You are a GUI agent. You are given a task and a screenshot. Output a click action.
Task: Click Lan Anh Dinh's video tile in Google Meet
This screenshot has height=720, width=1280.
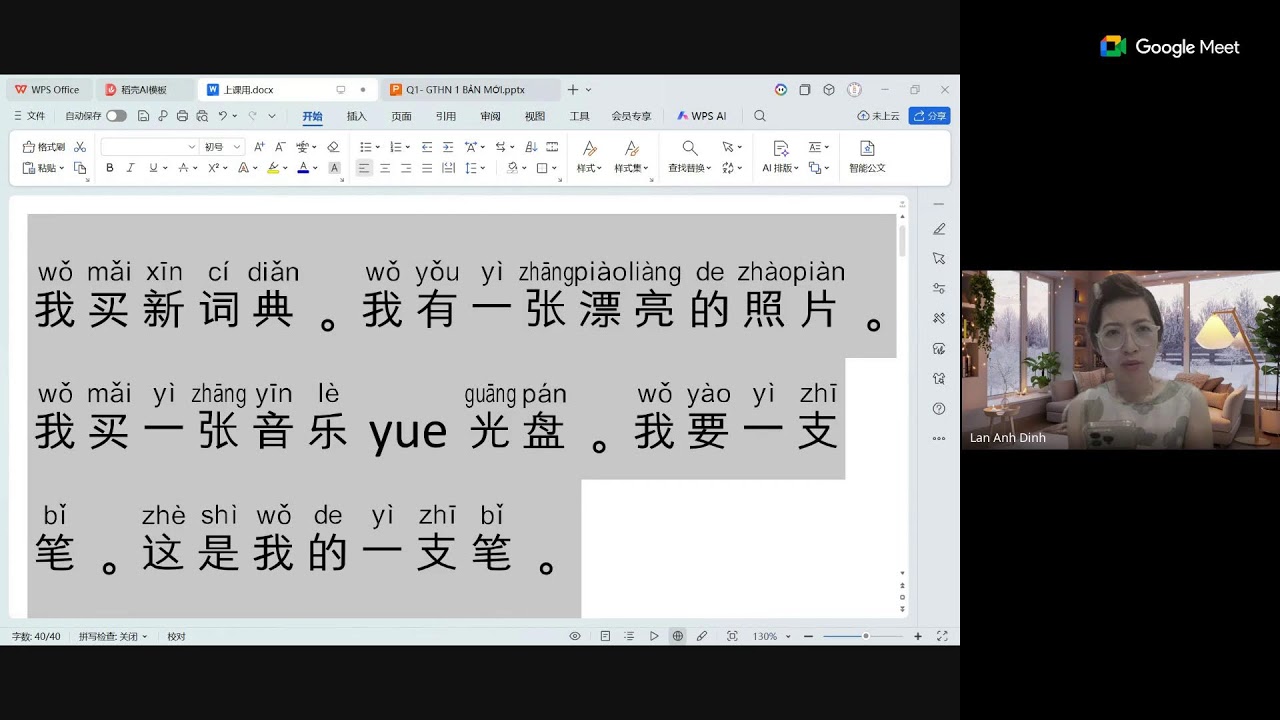pos(1121,360)
